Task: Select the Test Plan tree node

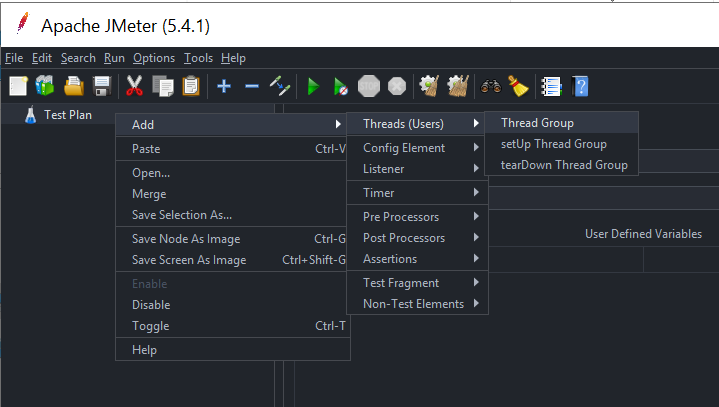Action: click(68, 115)
